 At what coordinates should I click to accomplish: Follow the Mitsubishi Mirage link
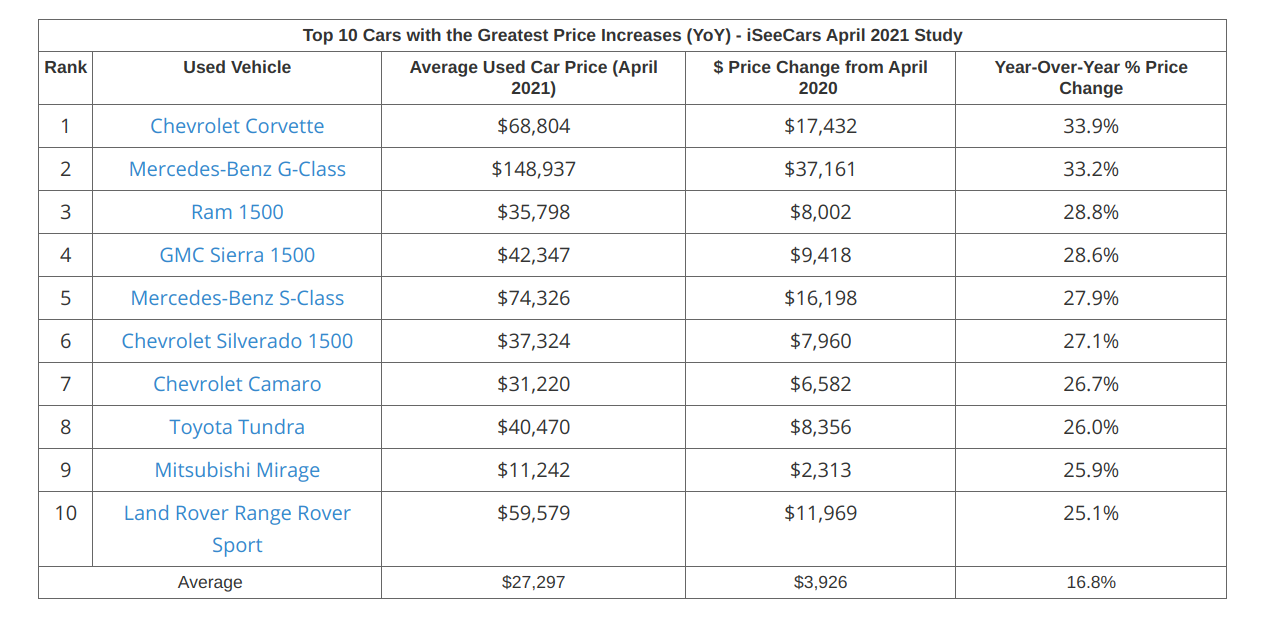(x=237, y=470)
